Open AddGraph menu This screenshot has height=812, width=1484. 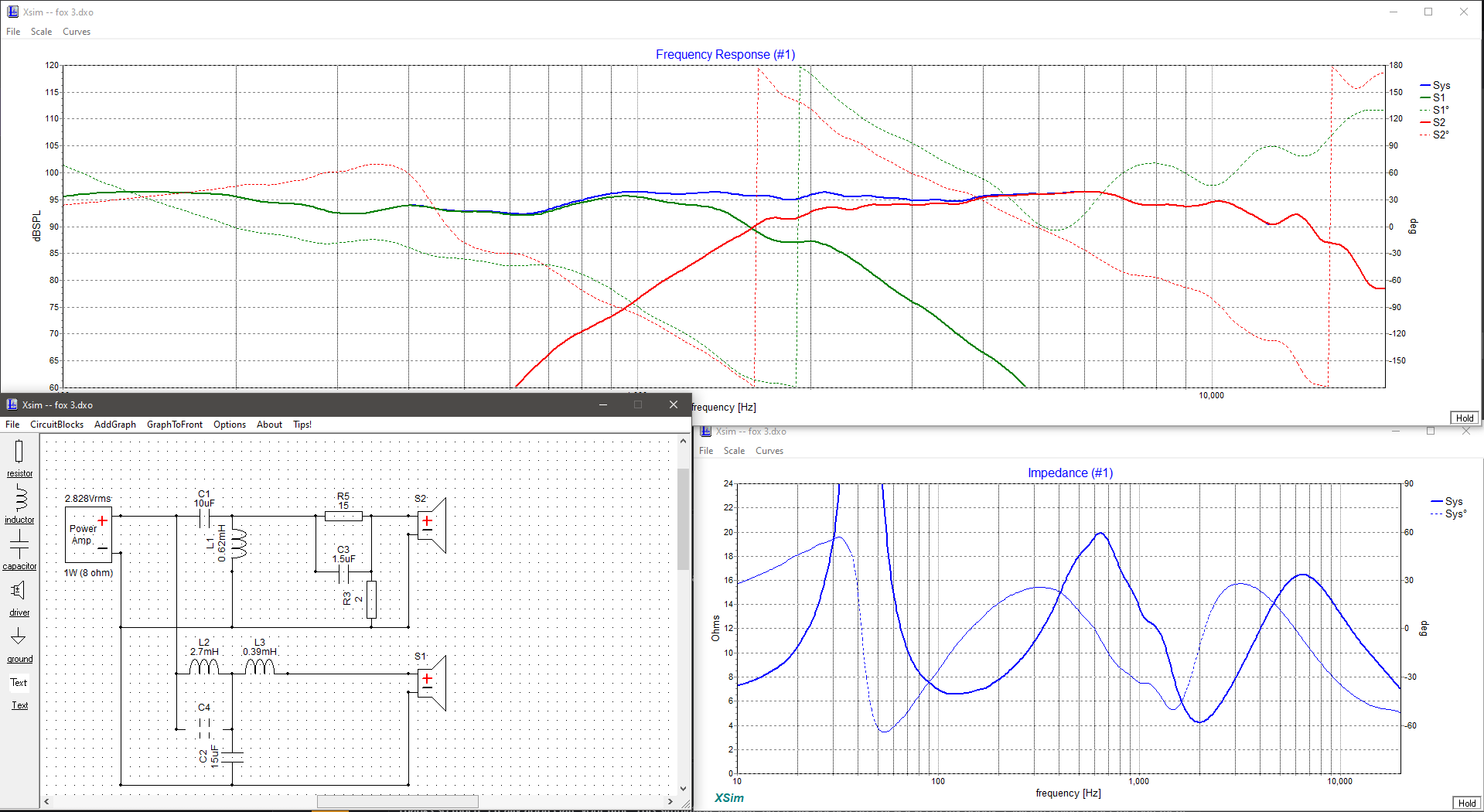[x=115, y=425]
